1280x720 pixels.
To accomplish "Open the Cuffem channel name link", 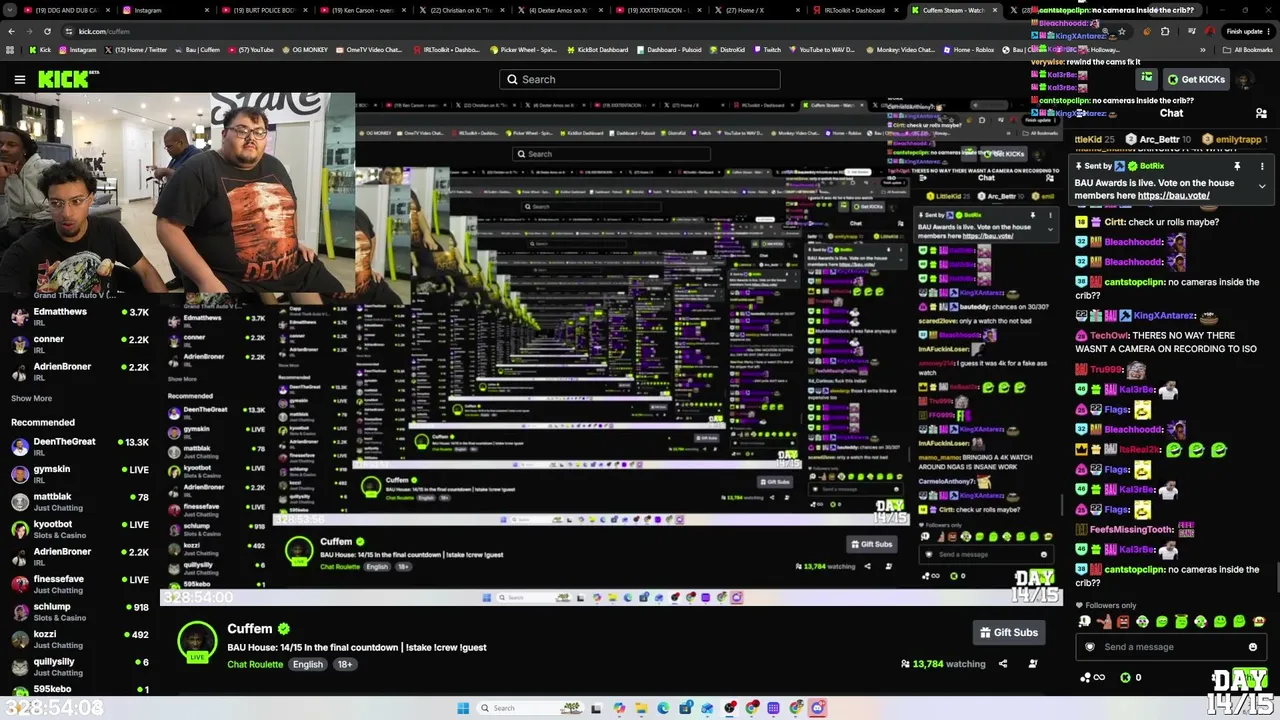I will 250,629.
